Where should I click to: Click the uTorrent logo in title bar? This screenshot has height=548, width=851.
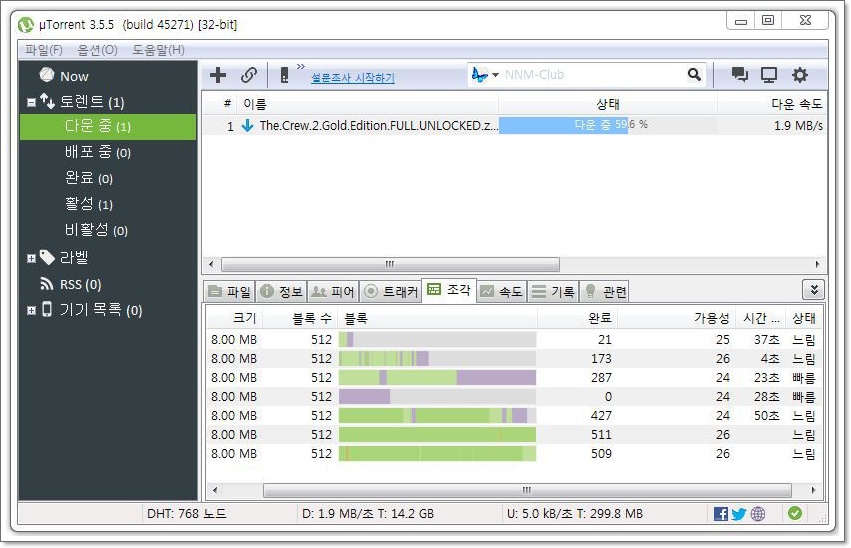click(26, 25)
